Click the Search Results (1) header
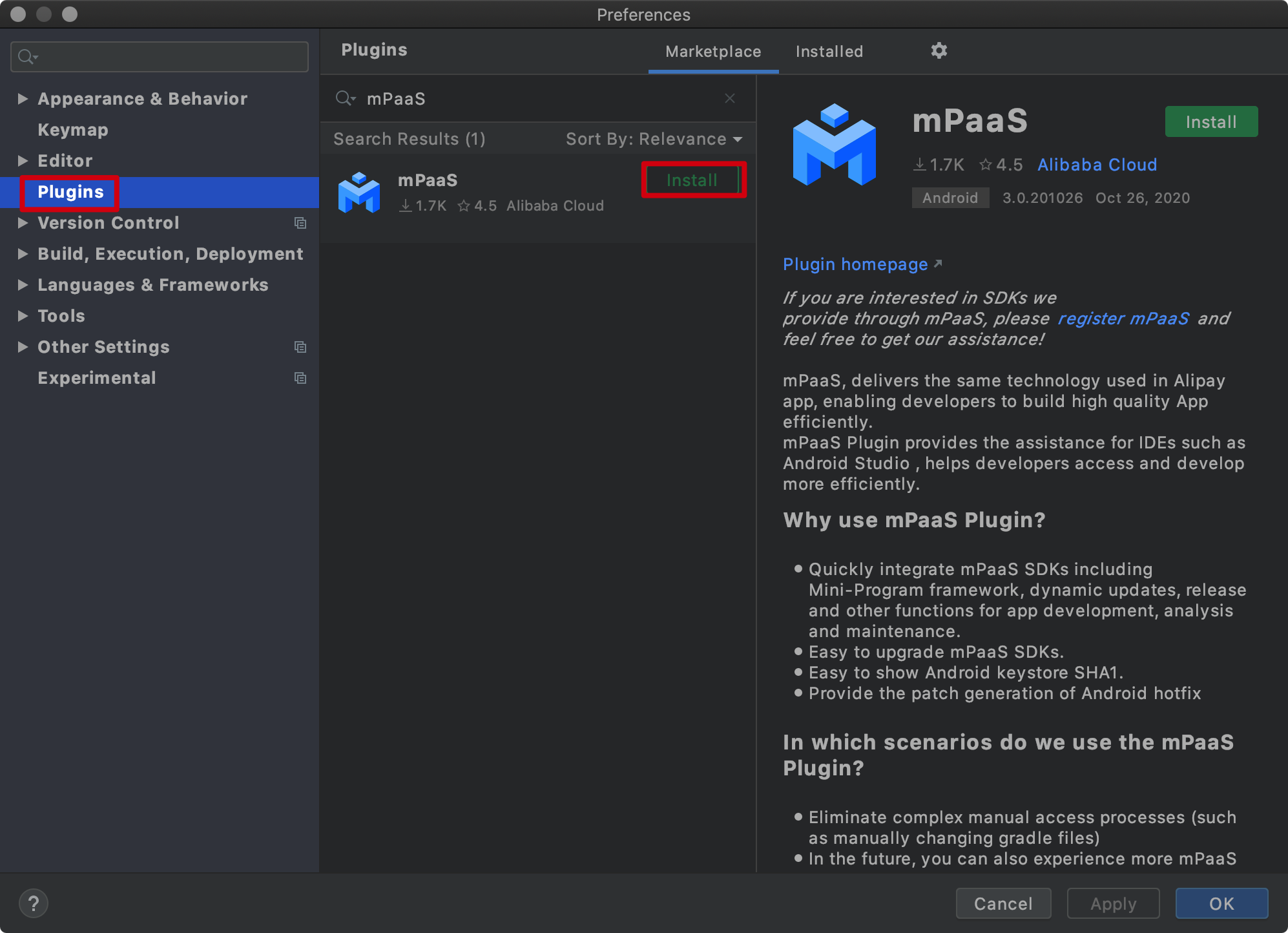 pos(410,139)
